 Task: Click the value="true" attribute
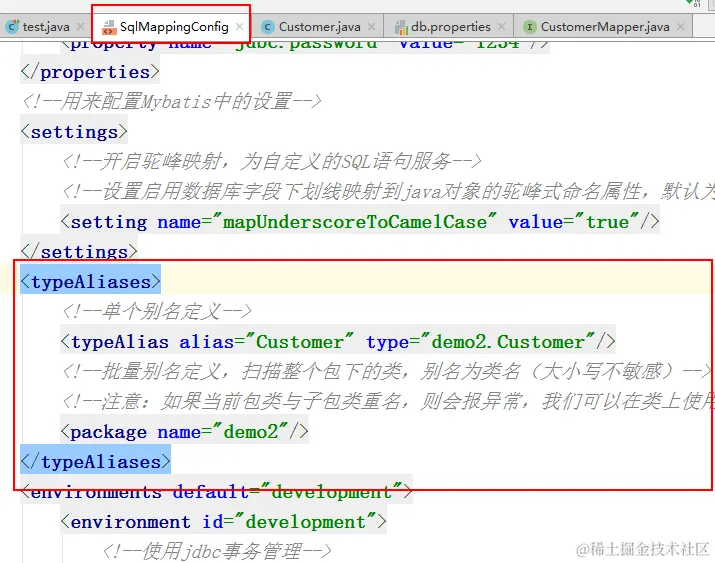point(574,222)
